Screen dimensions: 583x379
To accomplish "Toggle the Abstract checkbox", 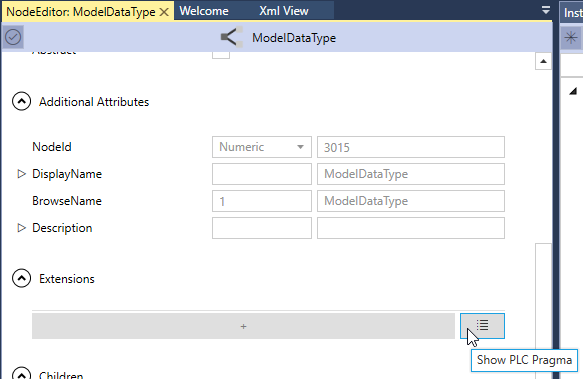I will (x=221, y=54).
